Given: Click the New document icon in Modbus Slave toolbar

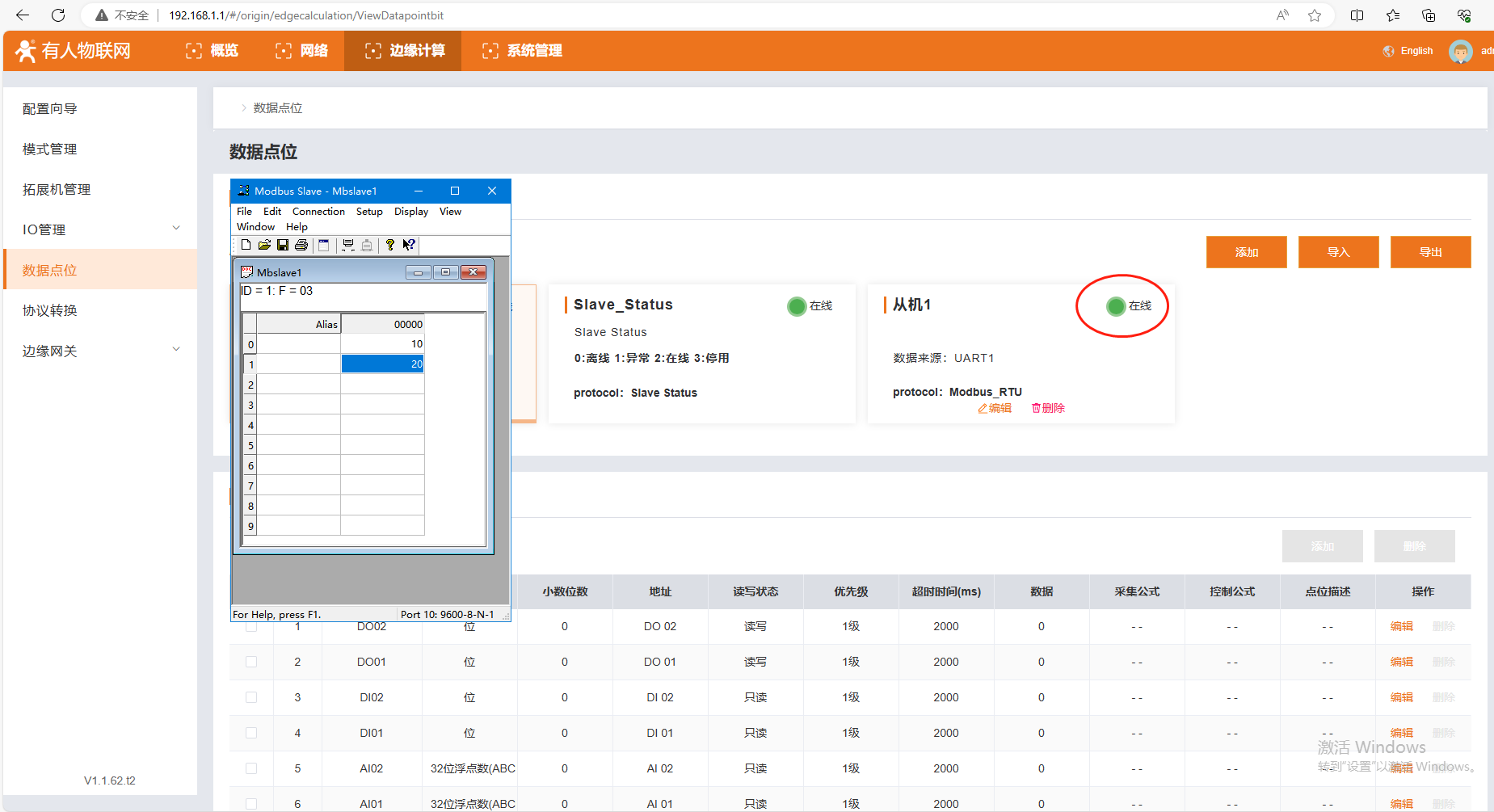Looking at the screenshot, I should click(246, 245).
